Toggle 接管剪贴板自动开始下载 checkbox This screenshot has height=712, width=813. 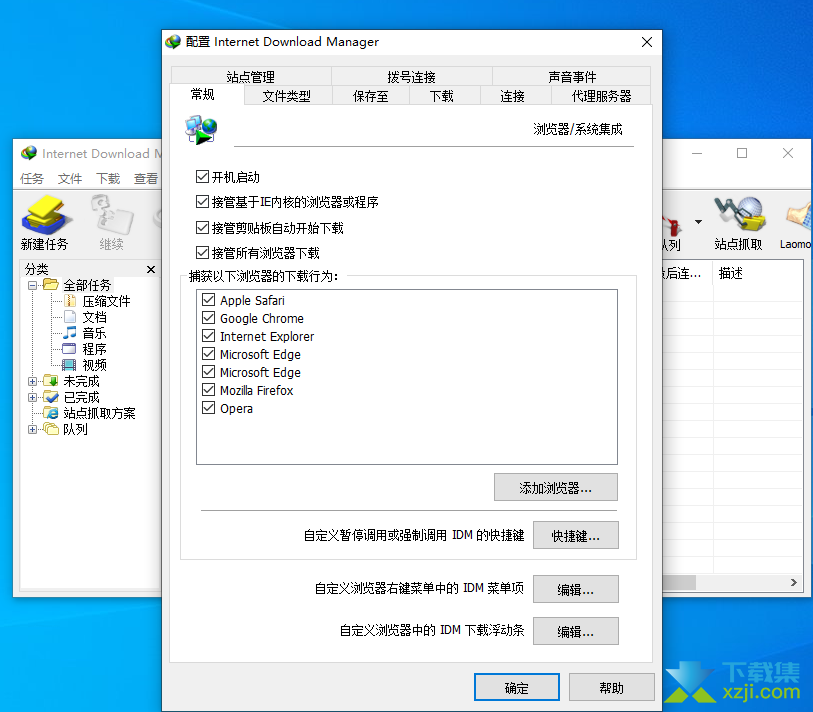202,228
